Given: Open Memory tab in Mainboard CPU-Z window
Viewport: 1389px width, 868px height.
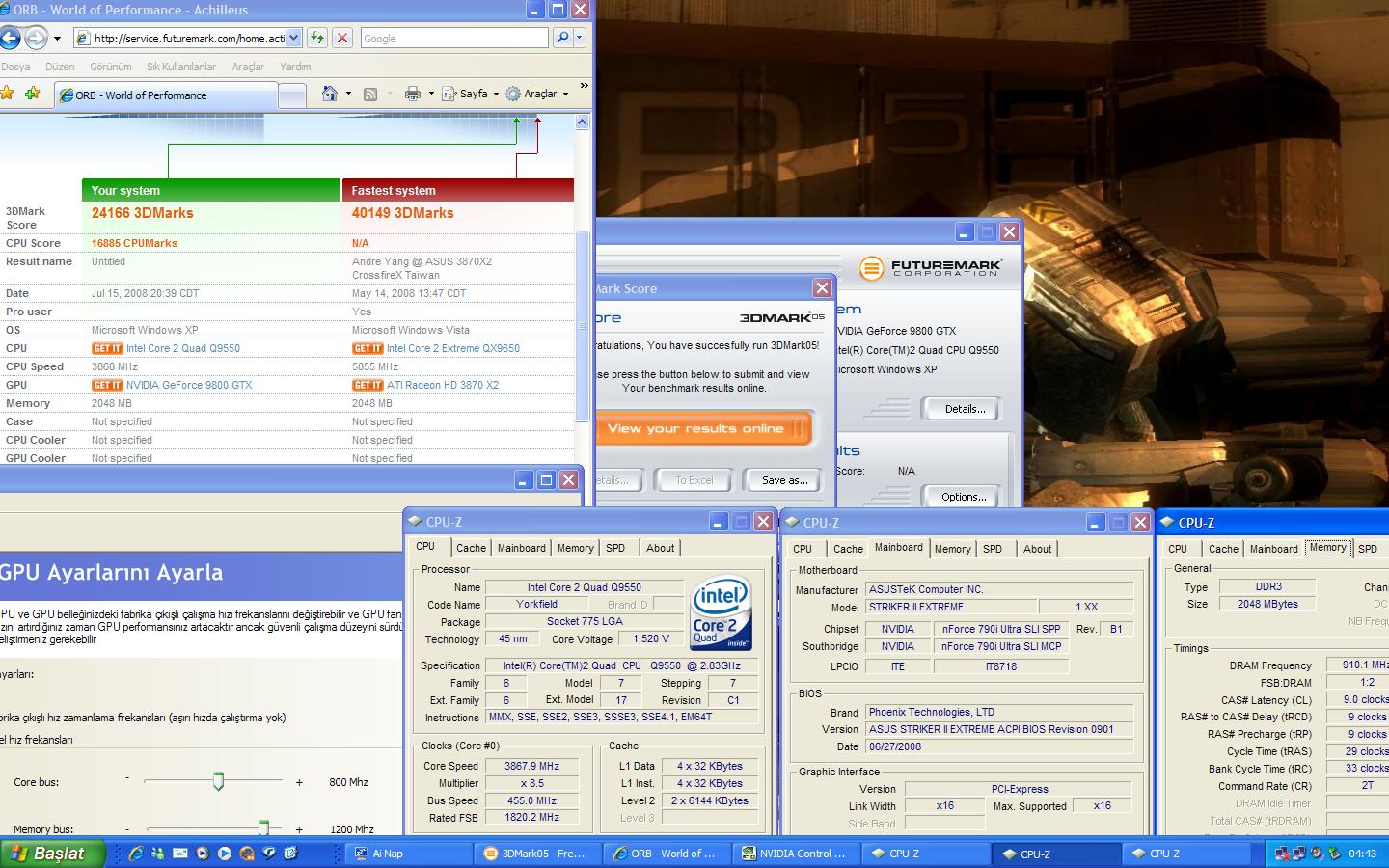Looking at the screenshot, I should coord(952,549).
